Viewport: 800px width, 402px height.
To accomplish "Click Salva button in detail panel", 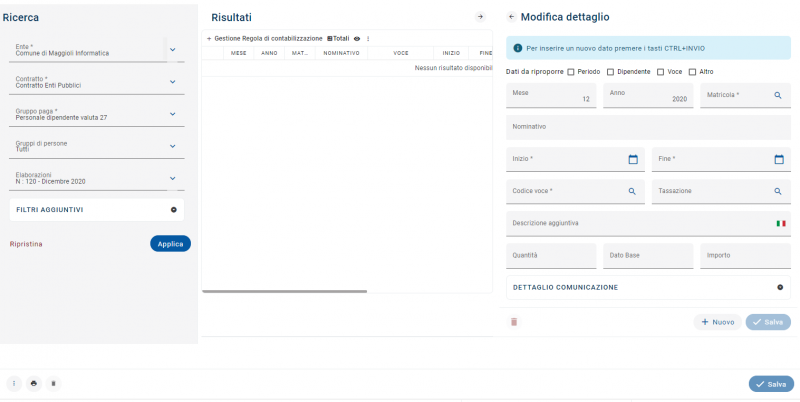I will 768,322.
